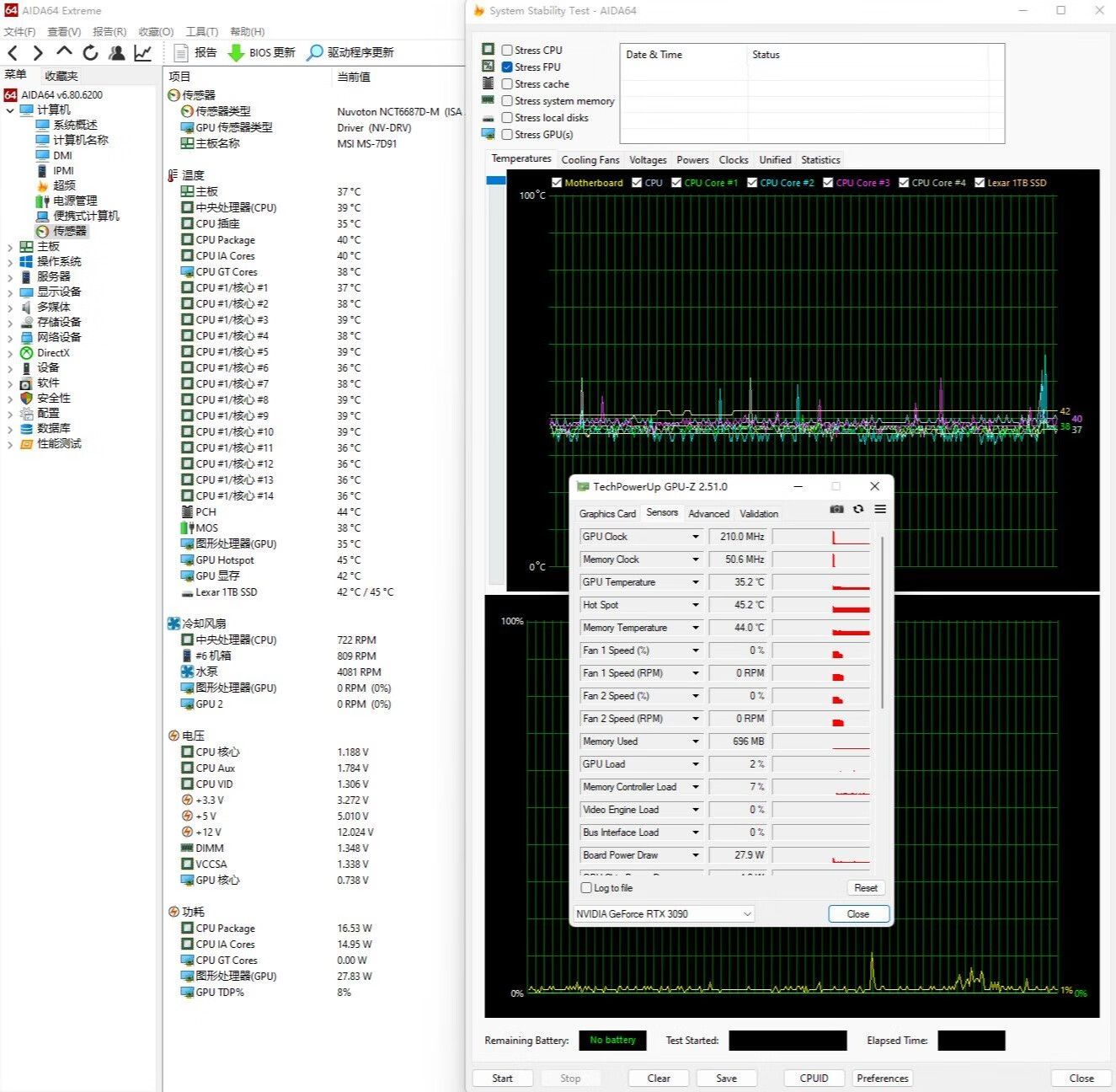Click the back navigation arrow in AIDA64 toolbar
The height and width of the screenshot is (1092, 1116).
pos(13,53)
